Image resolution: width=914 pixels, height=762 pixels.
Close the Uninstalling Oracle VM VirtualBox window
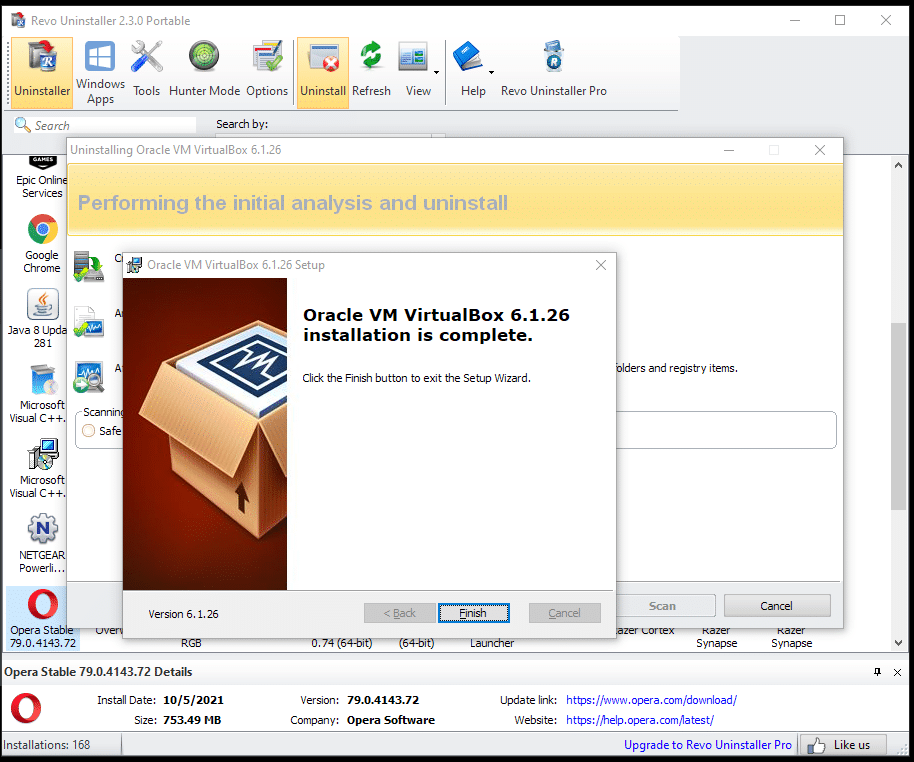pos(820,150)
